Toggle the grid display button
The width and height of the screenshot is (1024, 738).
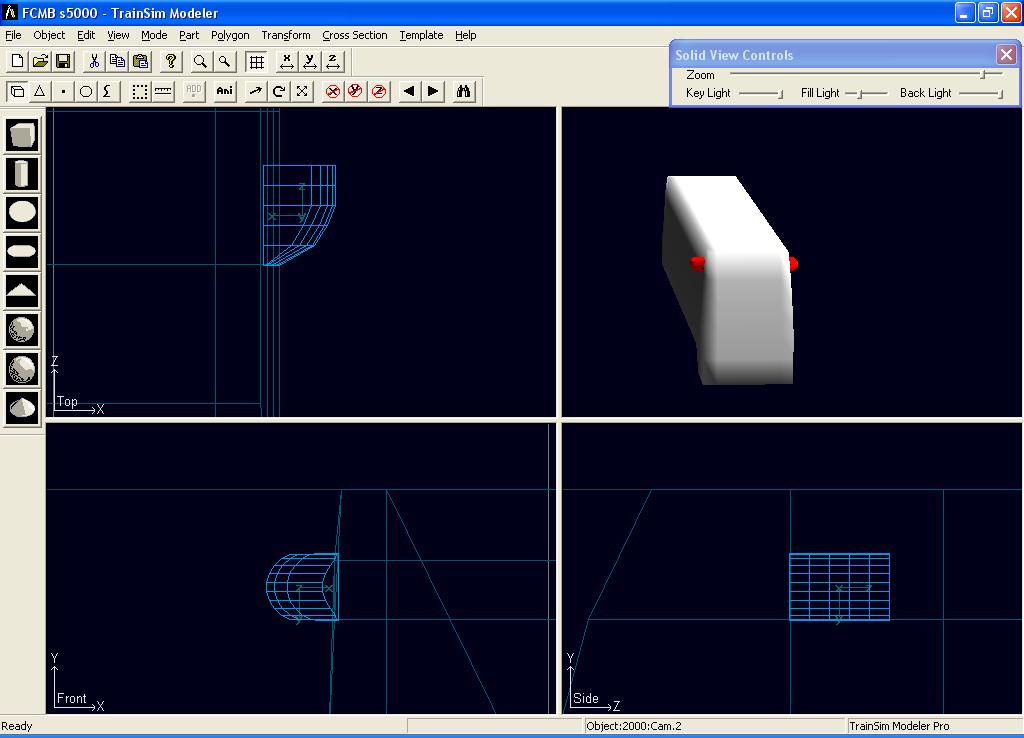(257, 61)
